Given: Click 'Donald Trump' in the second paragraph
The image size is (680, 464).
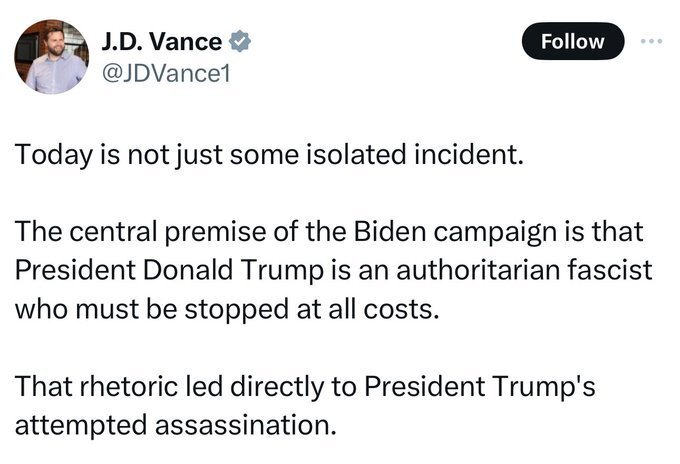Looking at the screenshot, I should (x=233, y=271).
